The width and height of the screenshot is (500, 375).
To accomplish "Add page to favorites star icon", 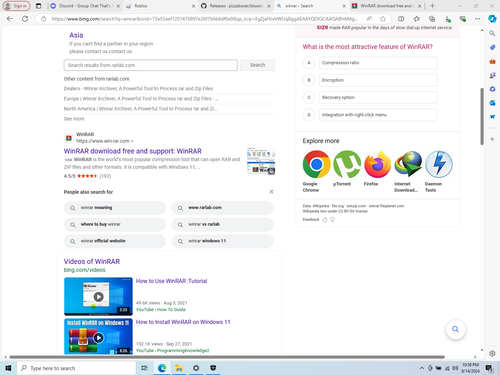I will 383,19.
